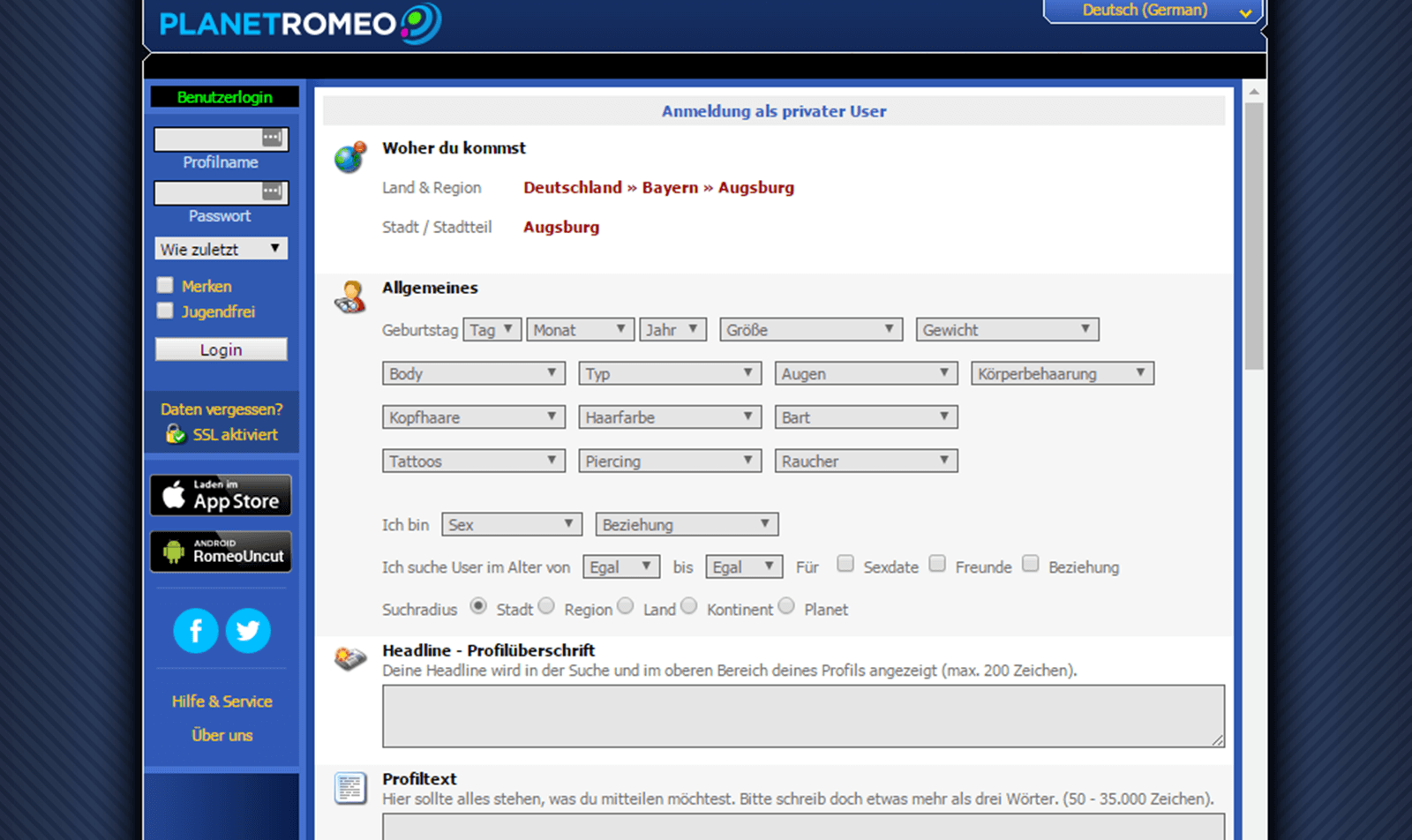Click the PlanetRomeo logo
This screenshot has height=840, width=1412.
click(x=300, y=24)
